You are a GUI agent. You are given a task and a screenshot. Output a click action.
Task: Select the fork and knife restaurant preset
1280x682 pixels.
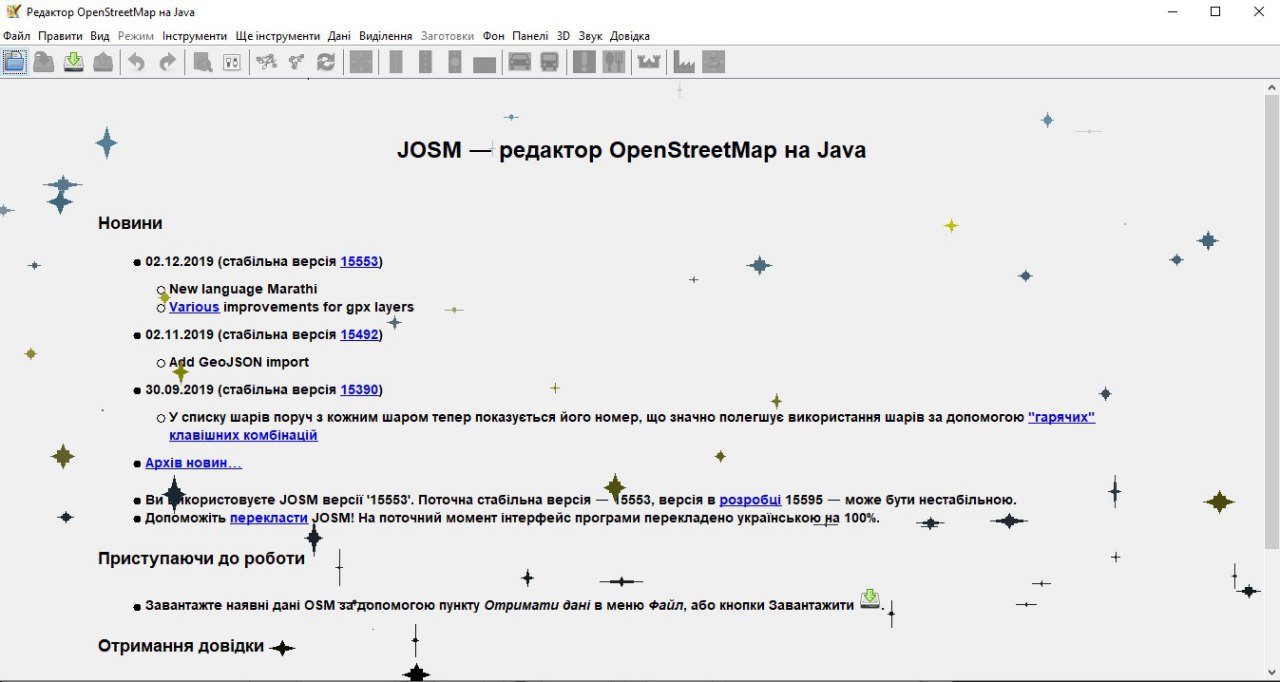(614, 62)
